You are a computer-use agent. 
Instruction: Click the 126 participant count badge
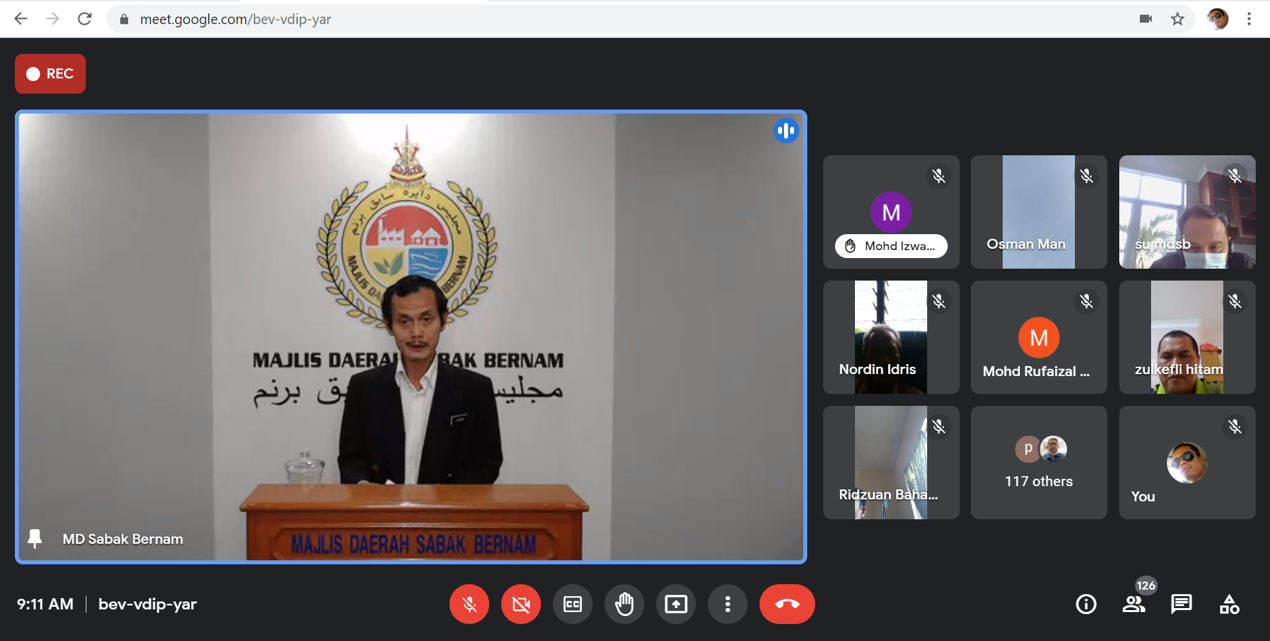pos(1146,585)
